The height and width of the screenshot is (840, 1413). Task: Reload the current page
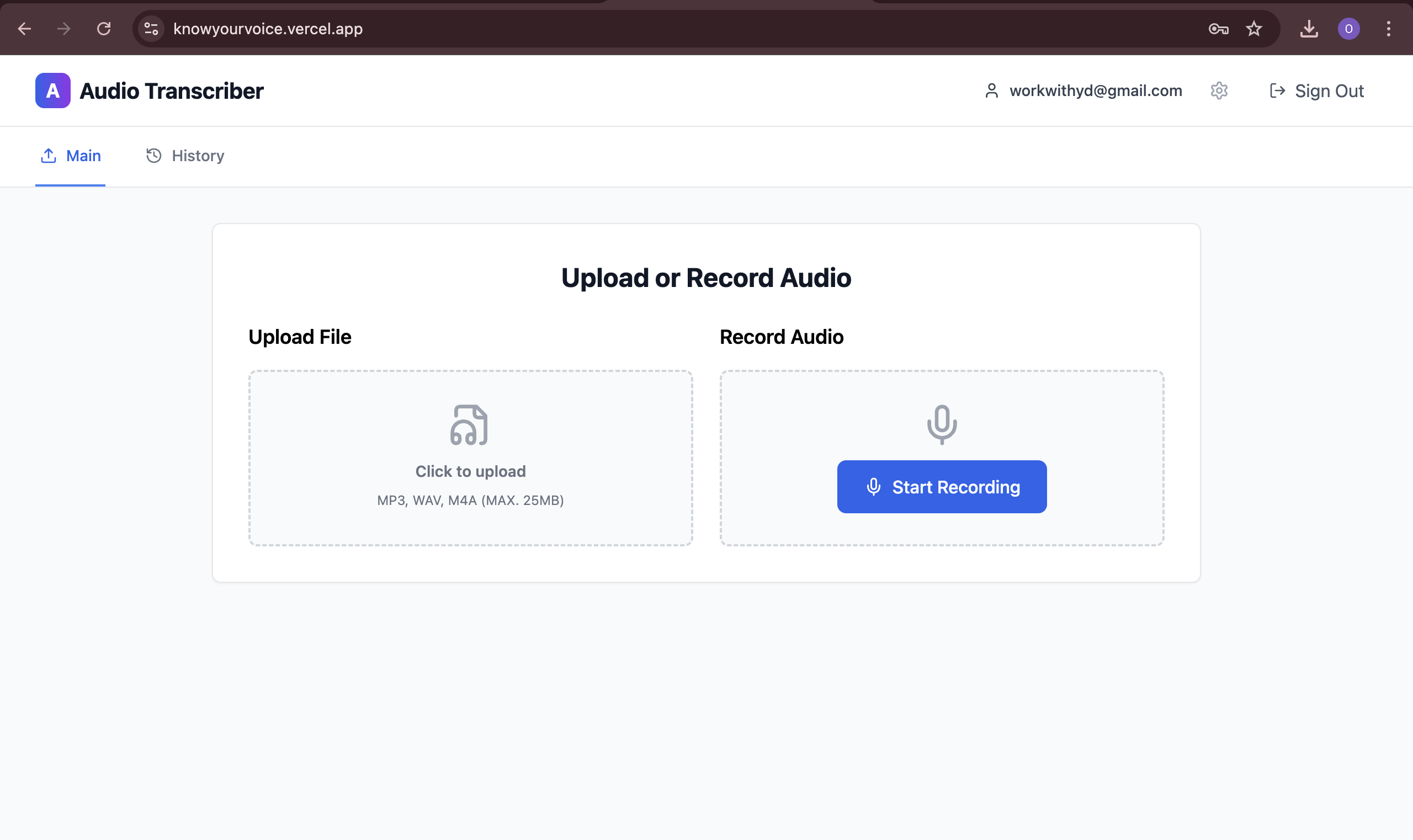[x=104, y=29]
